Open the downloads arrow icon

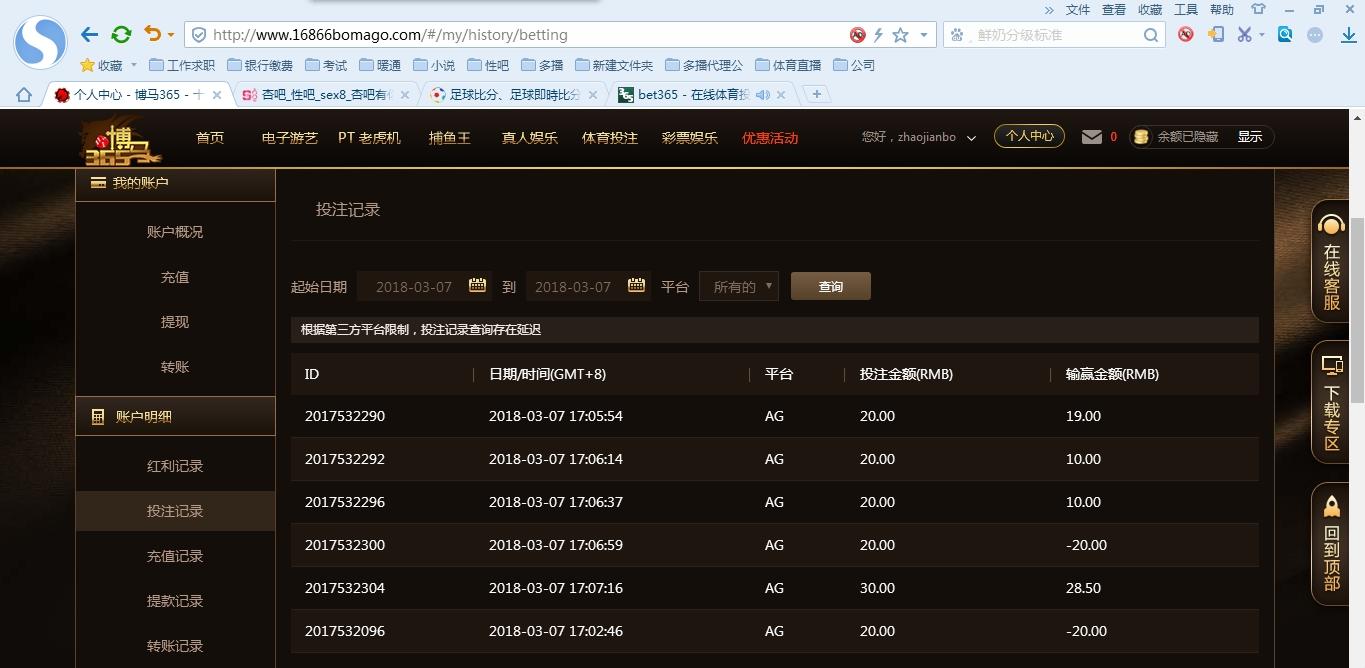[x=1348, y=35]
